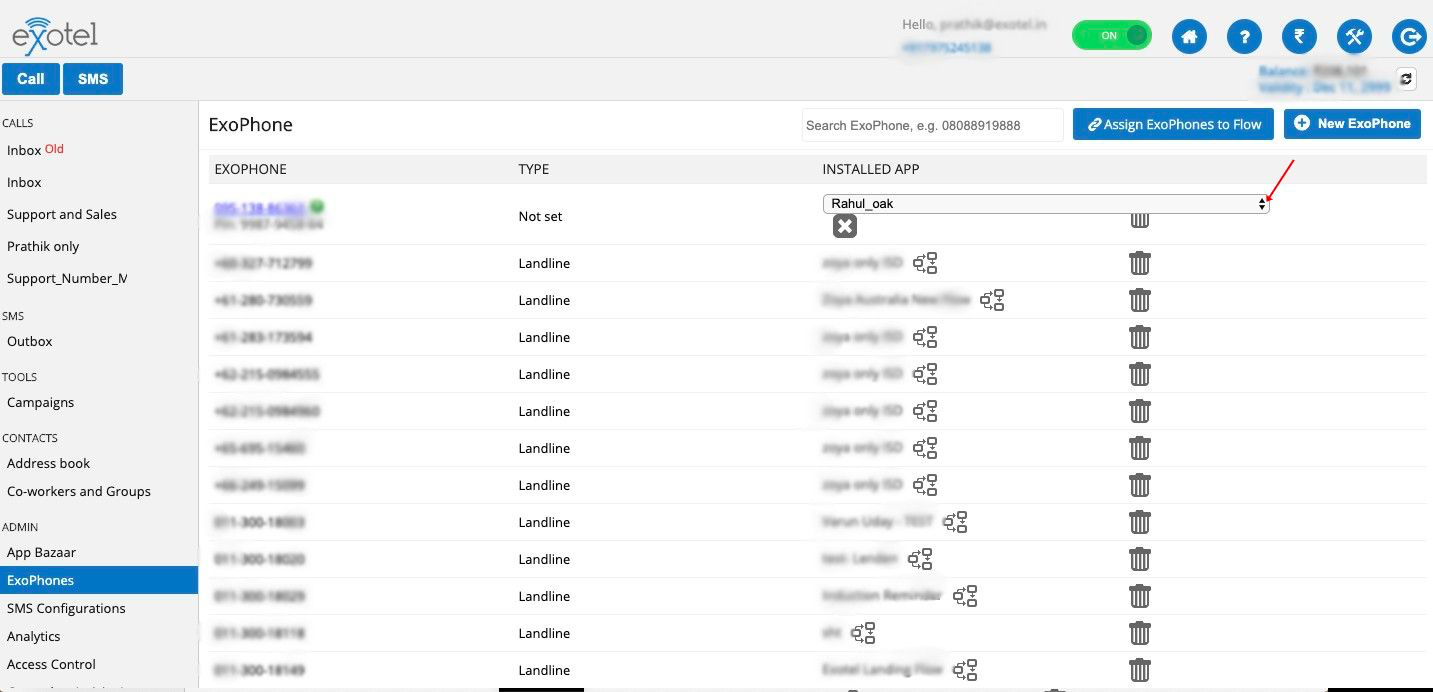Open the Inbox without the Old tag
This screenshot has height=692, width=1433.
tap(24, 182)
